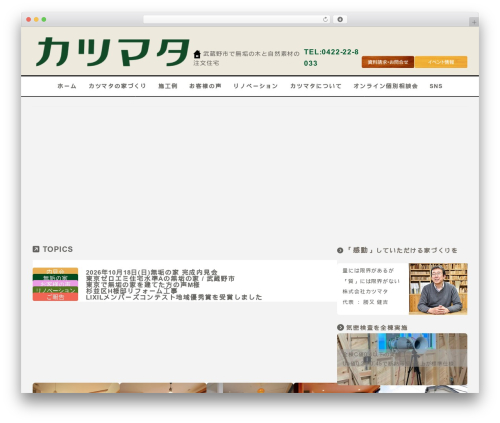Open カツマタについて menu item
This screenshot has height=423, width=500.
click(315, 86)
